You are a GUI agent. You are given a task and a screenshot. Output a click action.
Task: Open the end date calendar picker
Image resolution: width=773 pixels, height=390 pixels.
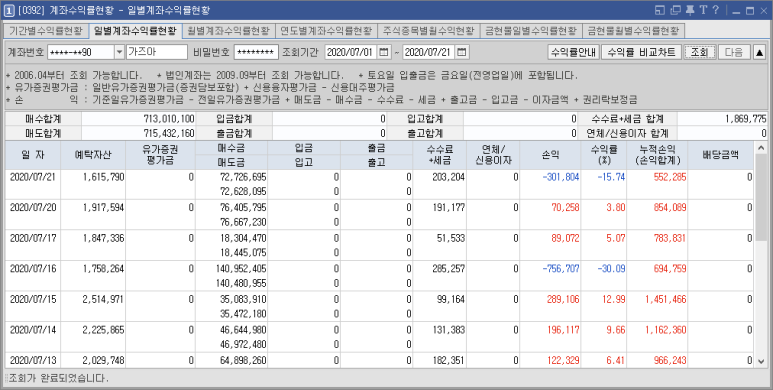tap(461, 52)
